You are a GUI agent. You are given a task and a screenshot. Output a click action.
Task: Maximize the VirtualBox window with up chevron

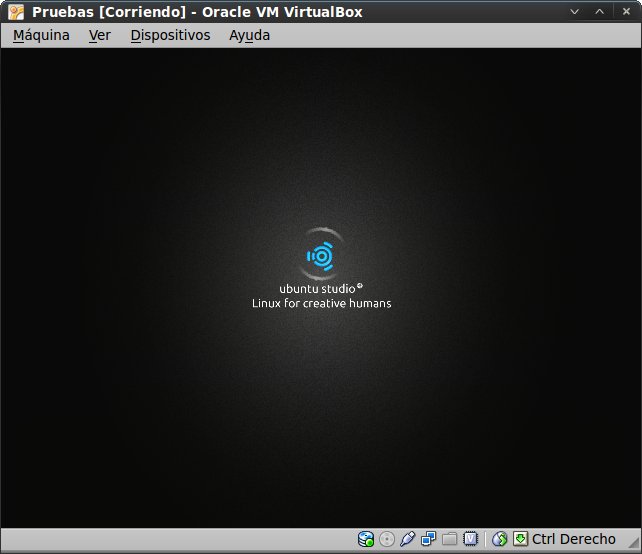(x=600, y=12)
